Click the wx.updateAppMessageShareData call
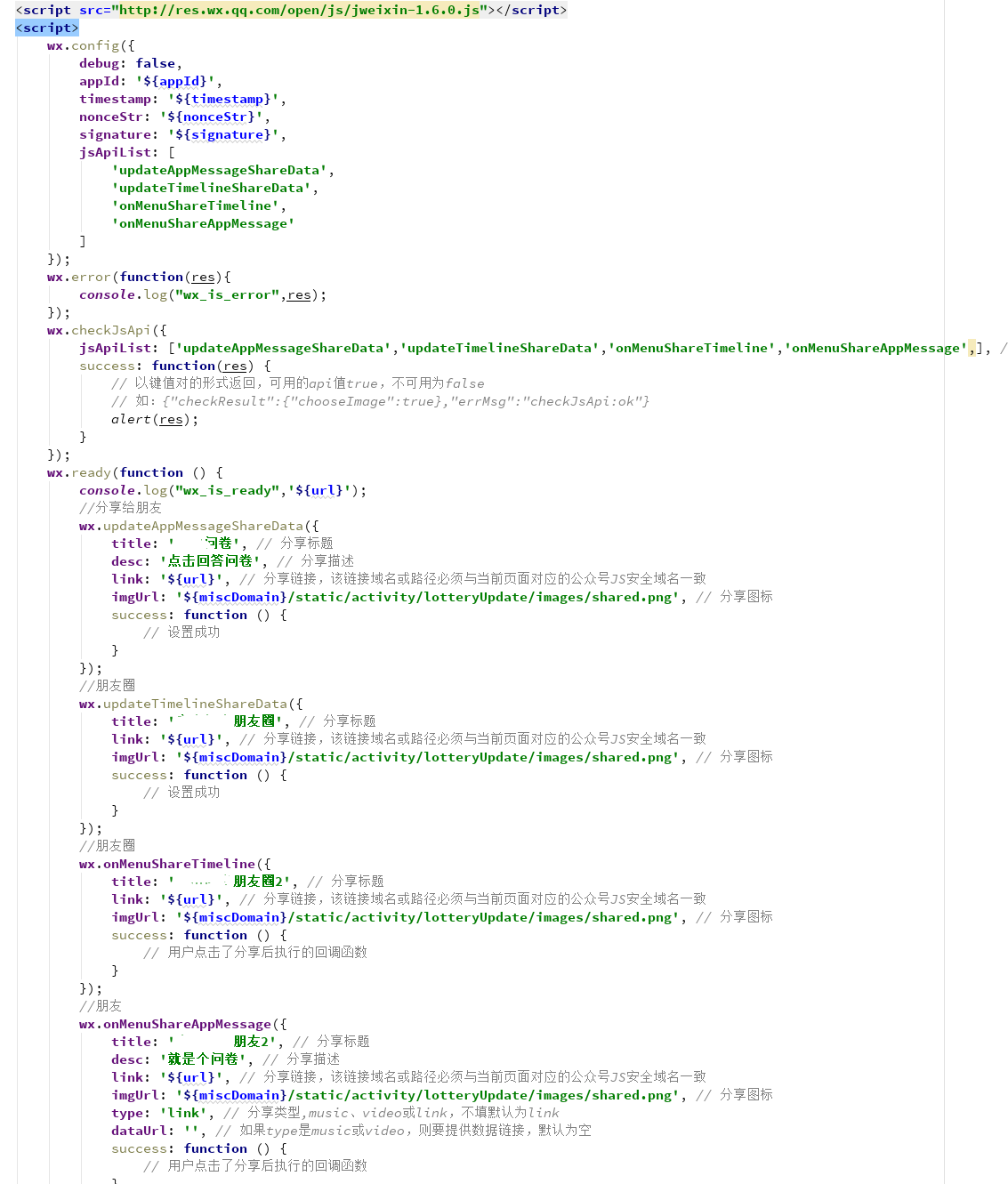1008x1184 pixels. [x=199, y=526]
